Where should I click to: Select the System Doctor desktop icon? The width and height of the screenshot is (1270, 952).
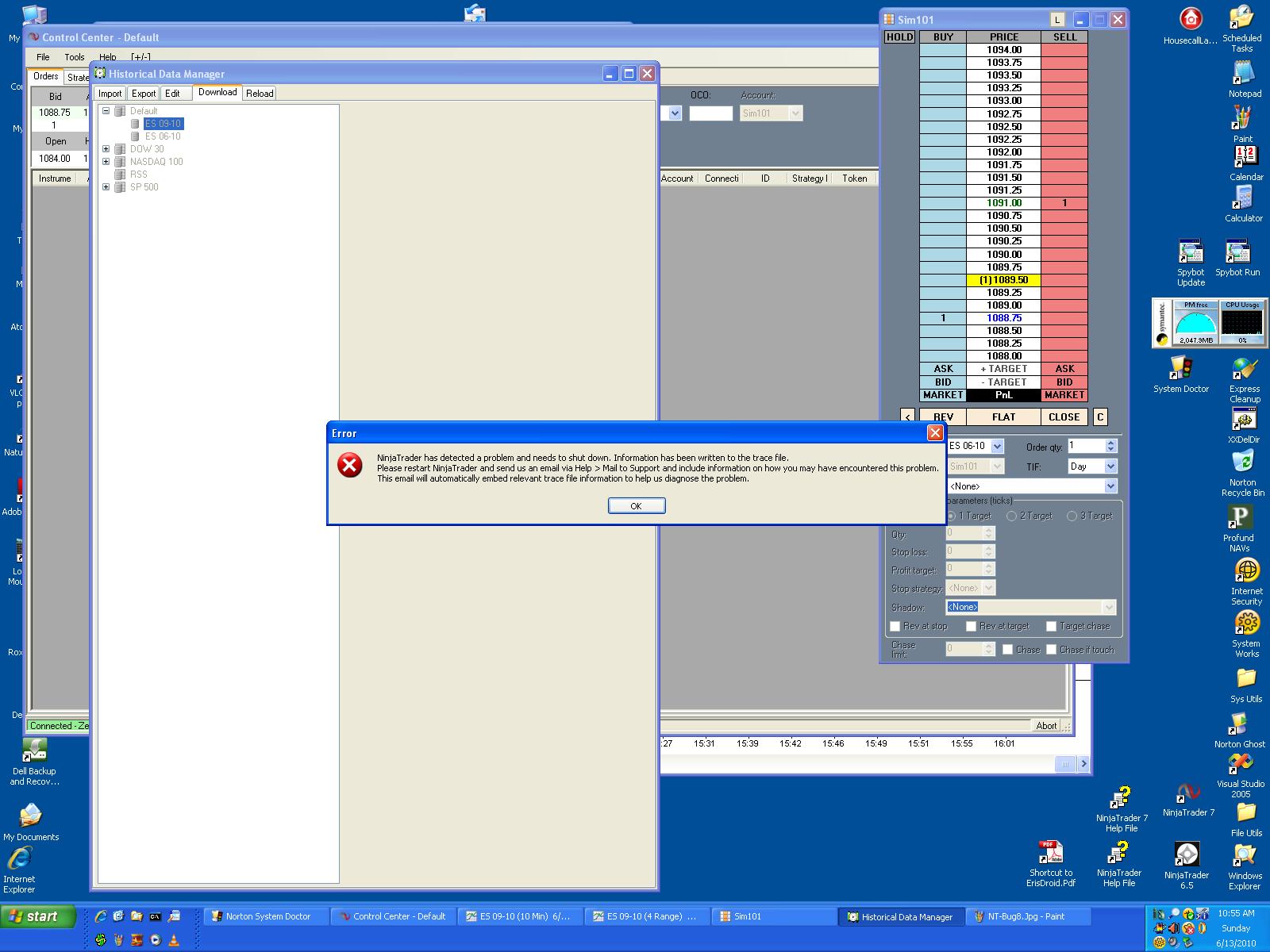pos(1181,374)
